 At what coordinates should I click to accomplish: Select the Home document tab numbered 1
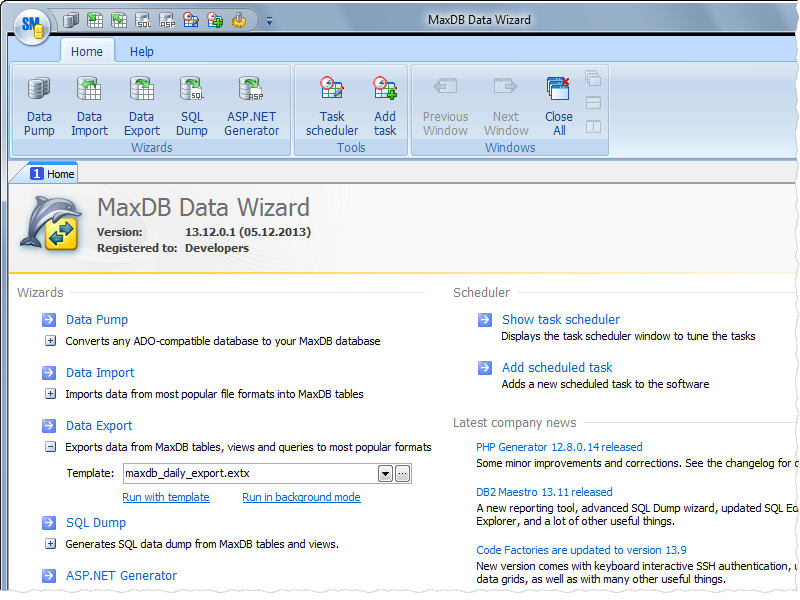click(x=53, y=174)
